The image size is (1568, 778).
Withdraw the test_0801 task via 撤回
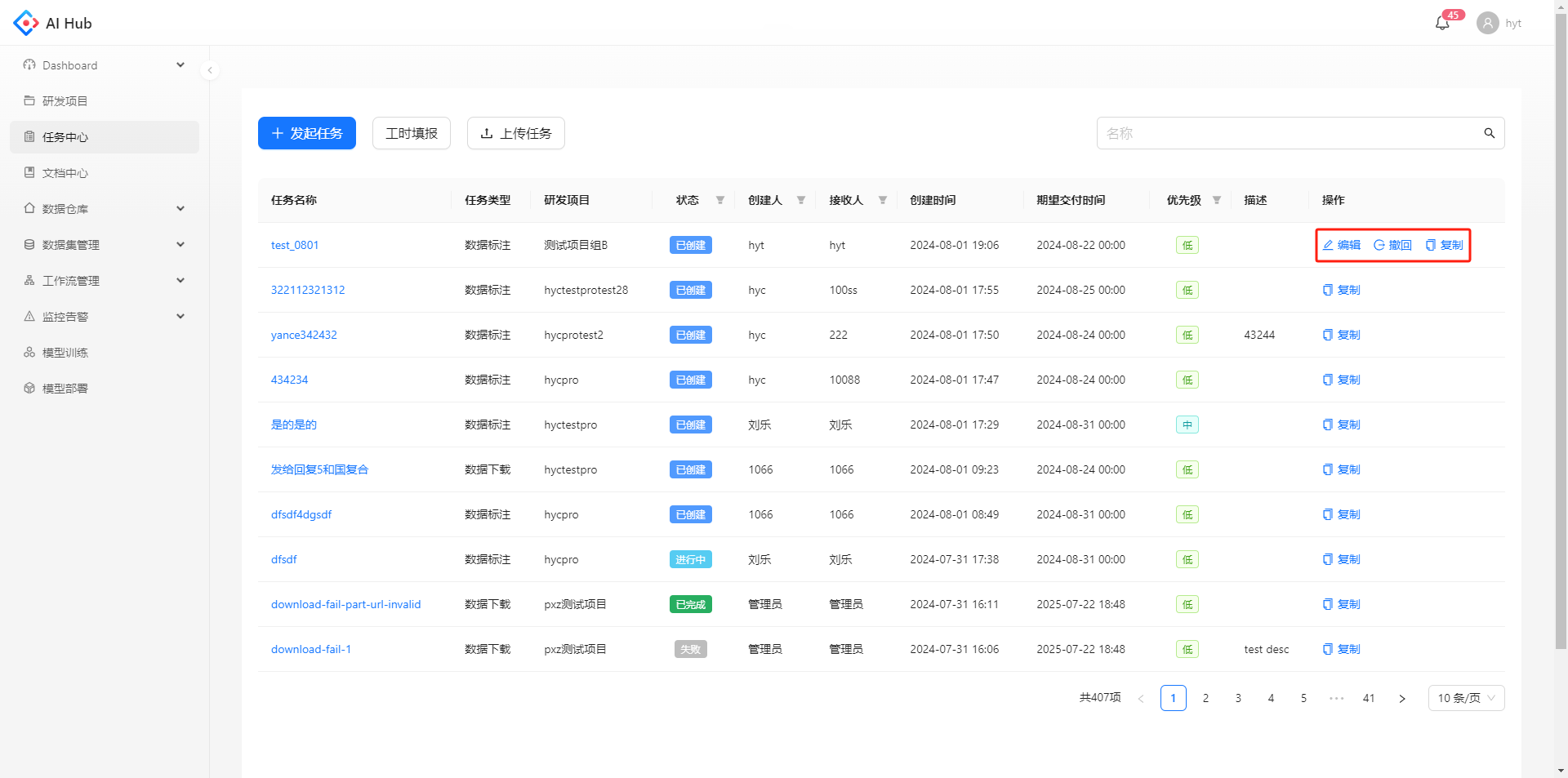tap(1393, 245)
